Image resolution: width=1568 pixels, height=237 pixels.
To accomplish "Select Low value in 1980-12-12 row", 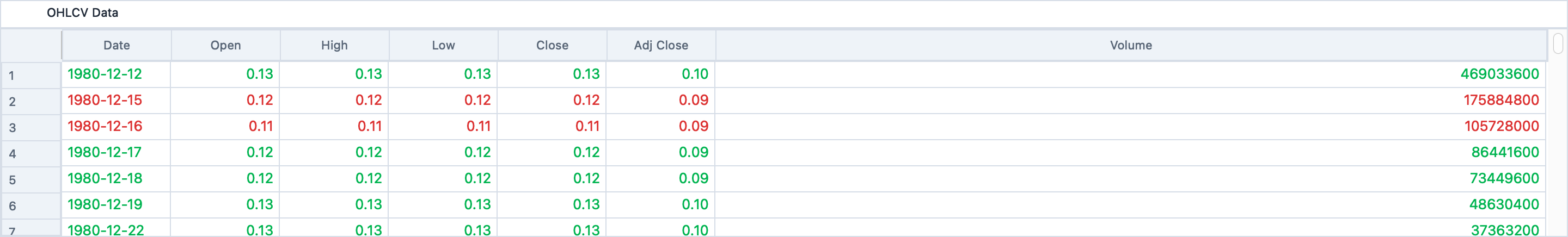I will 443,74.
